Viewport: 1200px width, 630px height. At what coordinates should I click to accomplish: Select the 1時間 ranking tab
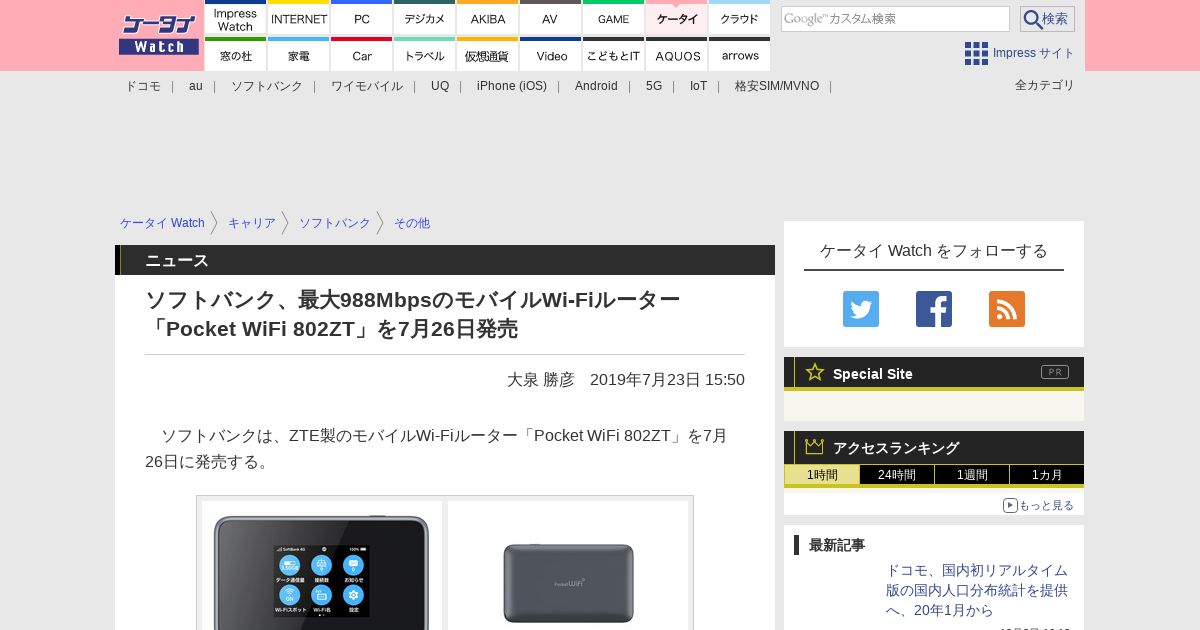(822, 475)
